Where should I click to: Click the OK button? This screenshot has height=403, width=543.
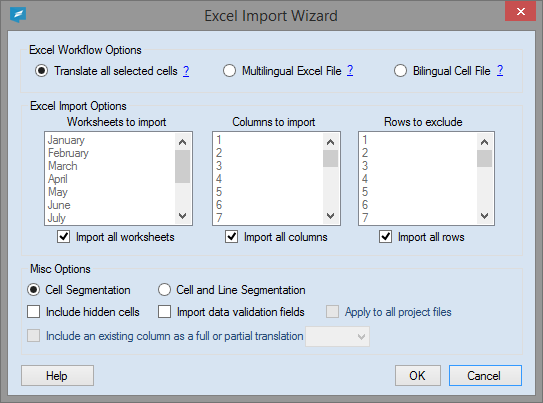[x=418, y=376]
